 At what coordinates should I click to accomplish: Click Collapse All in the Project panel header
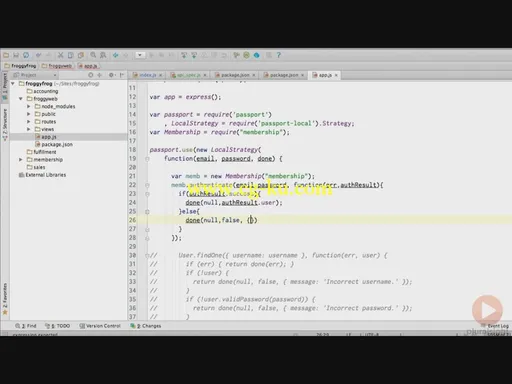99,75
